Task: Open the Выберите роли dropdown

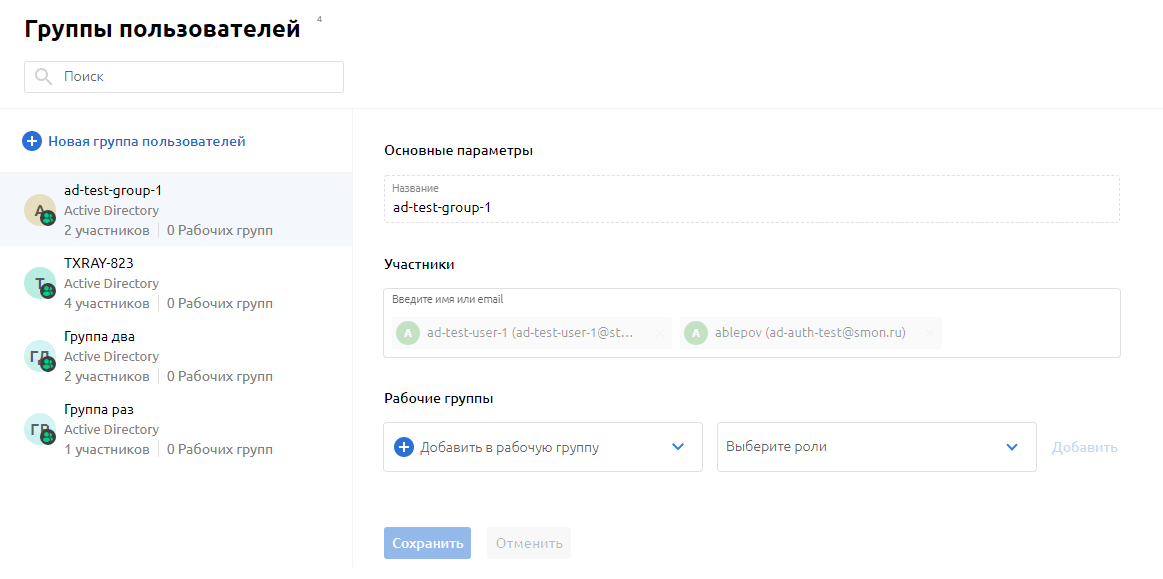Action: pyautogui.click(x=1011, y=447)
